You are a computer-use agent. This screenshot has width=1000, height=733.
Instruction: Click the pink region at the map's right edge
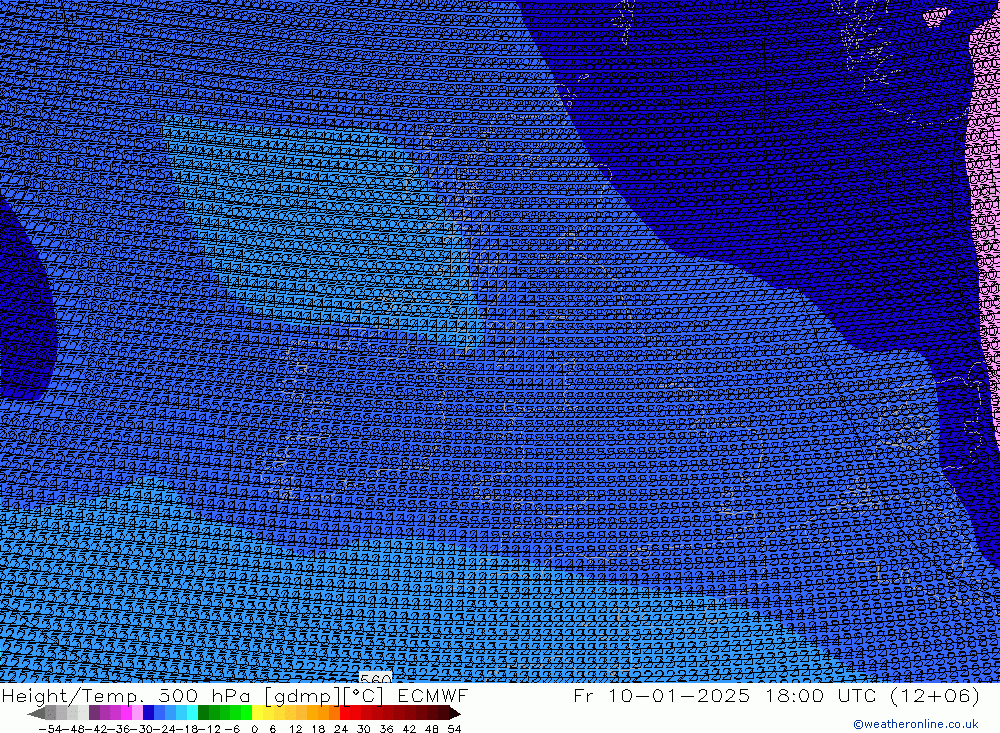click(x=985, y=191)
